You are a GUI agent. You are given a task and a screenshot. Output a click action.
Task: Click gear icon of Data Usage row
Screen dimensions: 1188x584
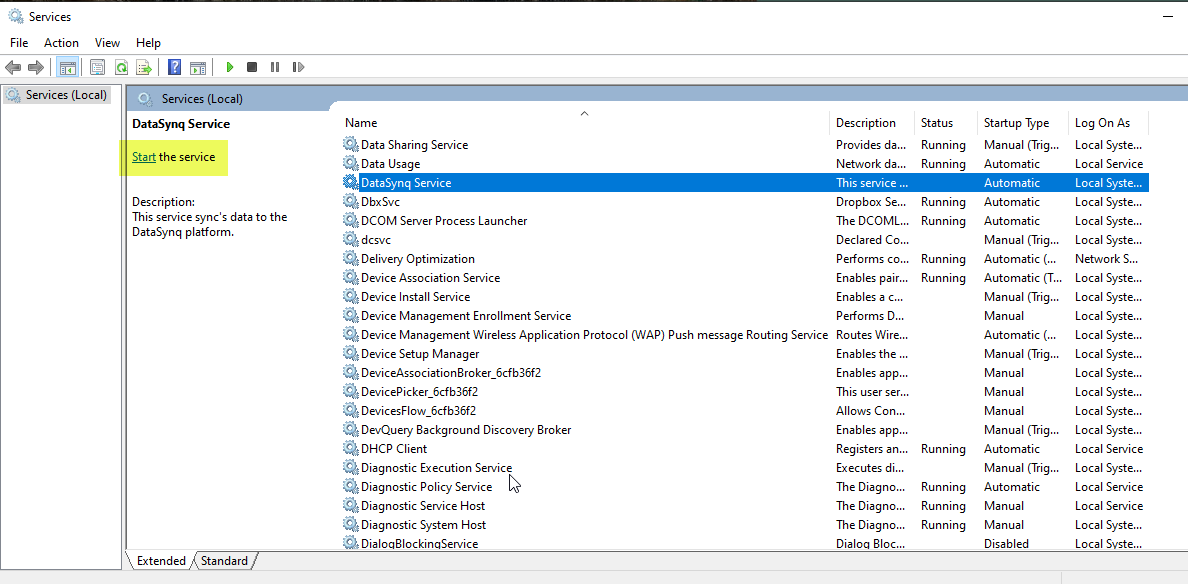350,164
